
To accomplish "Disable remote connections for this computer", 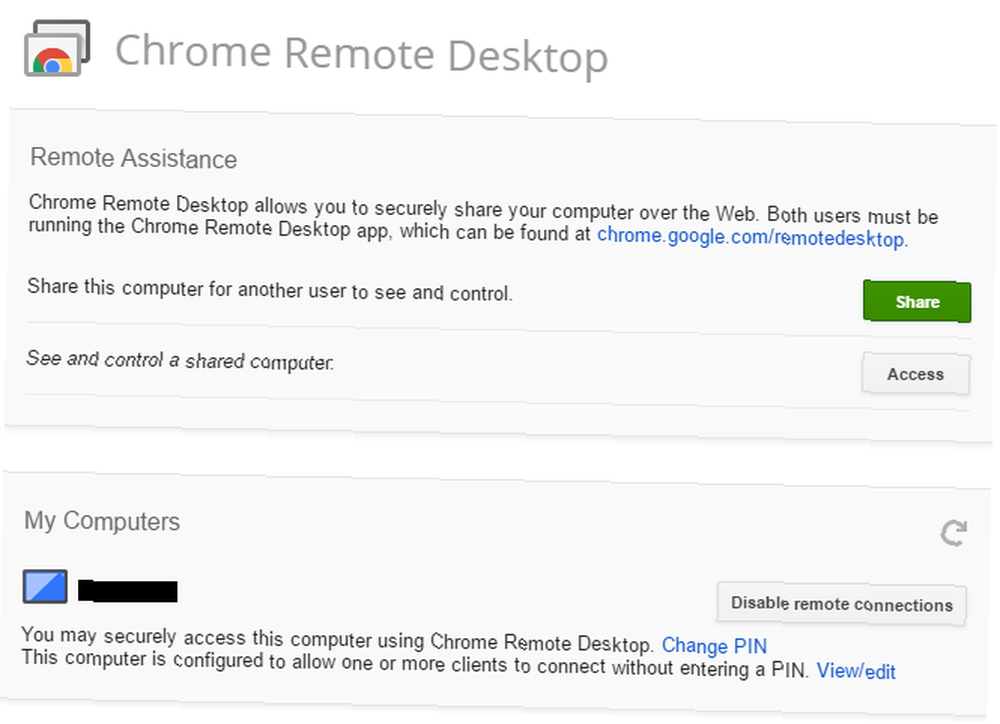I will pos(841,603).
